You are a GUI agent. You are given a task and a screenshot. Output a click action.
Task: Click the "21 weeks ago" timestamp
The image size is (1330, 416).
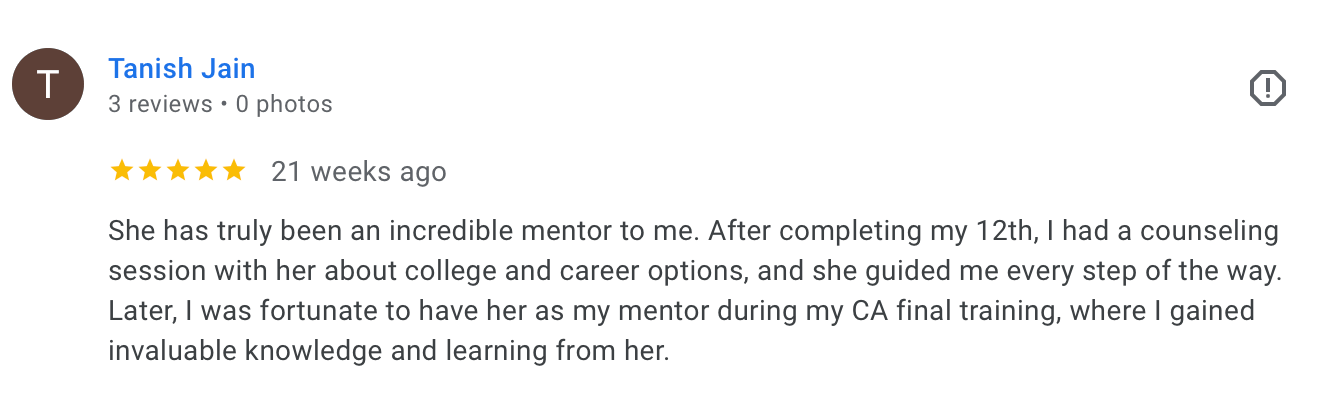[359, 172]
